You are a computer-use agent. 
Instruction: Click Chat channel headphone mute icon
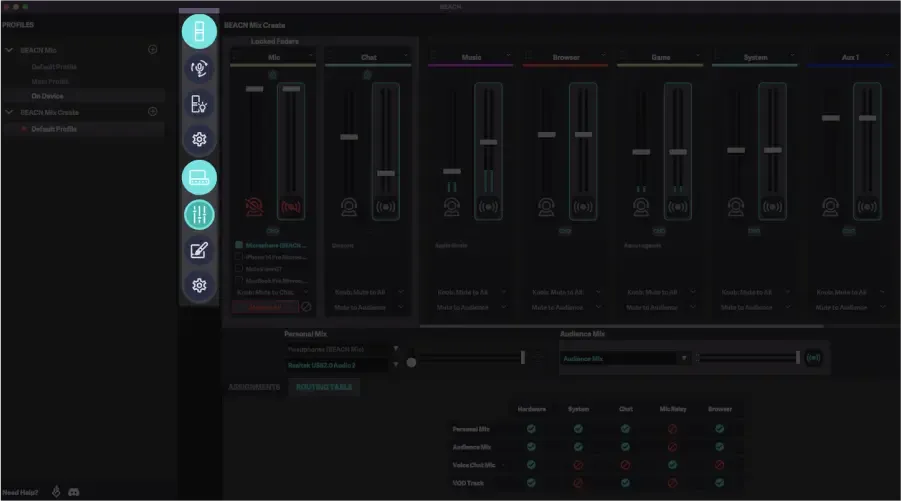pos(349,207)
